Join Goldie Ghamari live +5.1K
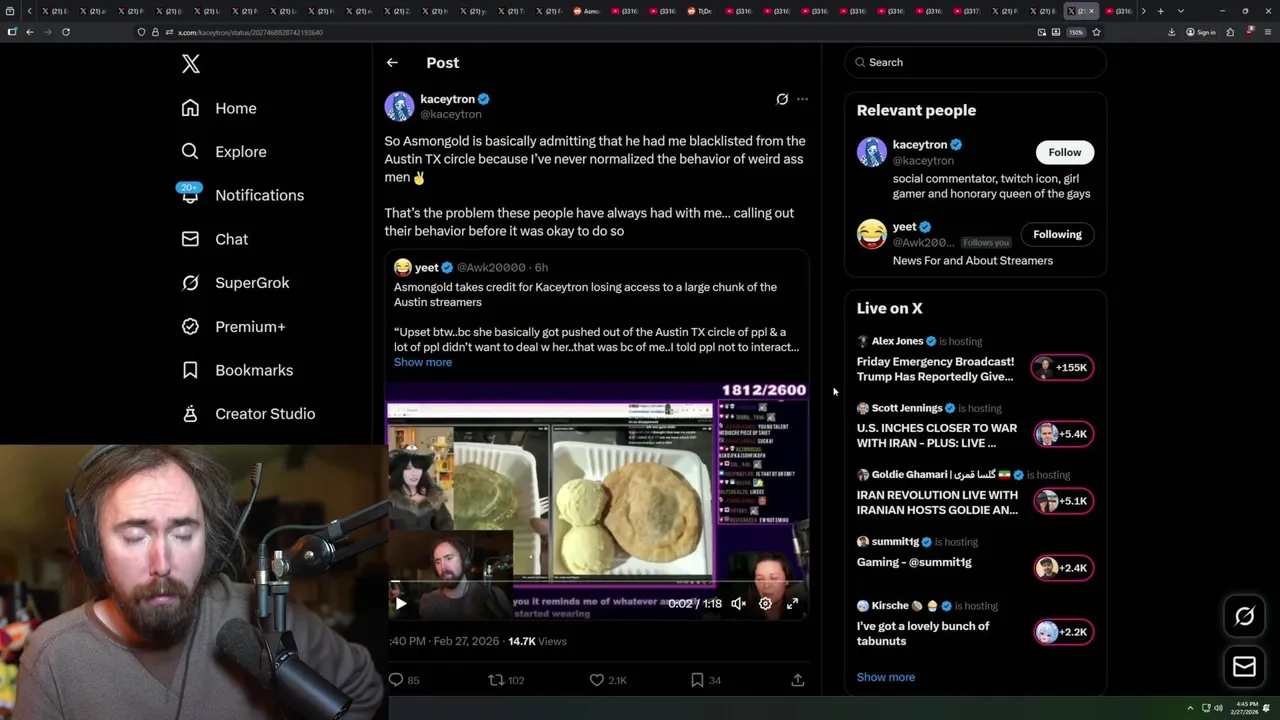Viewport: 1280px width, 720px height. click(1063, 501)
